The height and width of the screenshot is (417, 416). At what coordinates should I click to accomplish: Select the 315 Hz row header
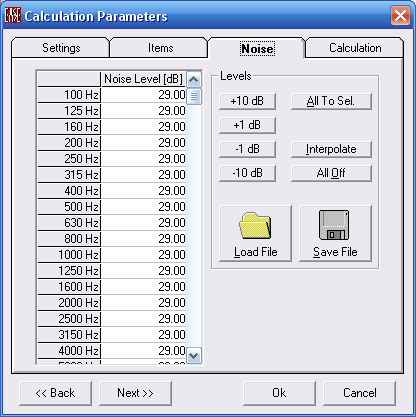pos(69,175)
